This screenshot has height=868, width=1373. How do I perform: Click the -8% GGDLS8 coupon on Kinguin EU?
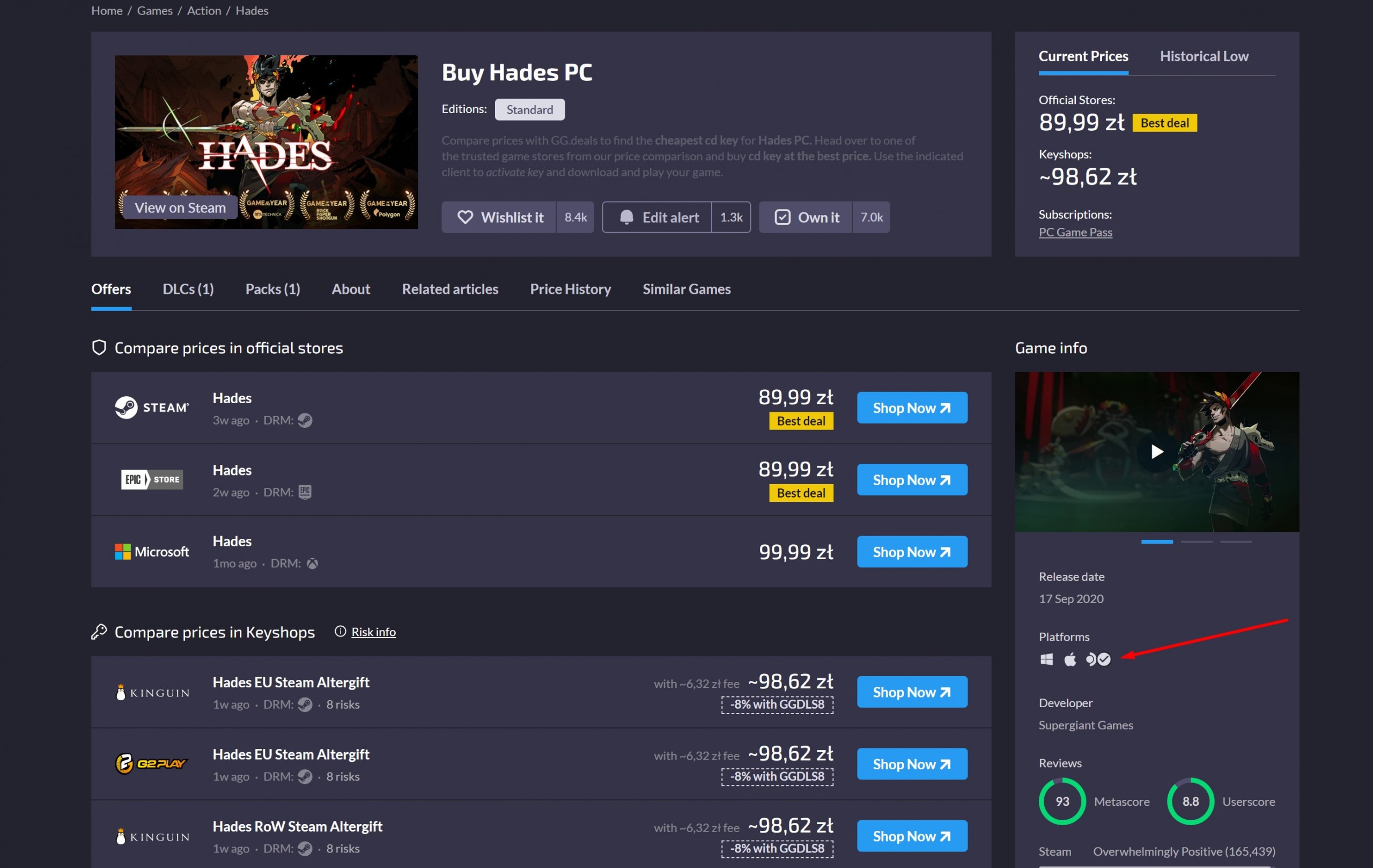777,704
